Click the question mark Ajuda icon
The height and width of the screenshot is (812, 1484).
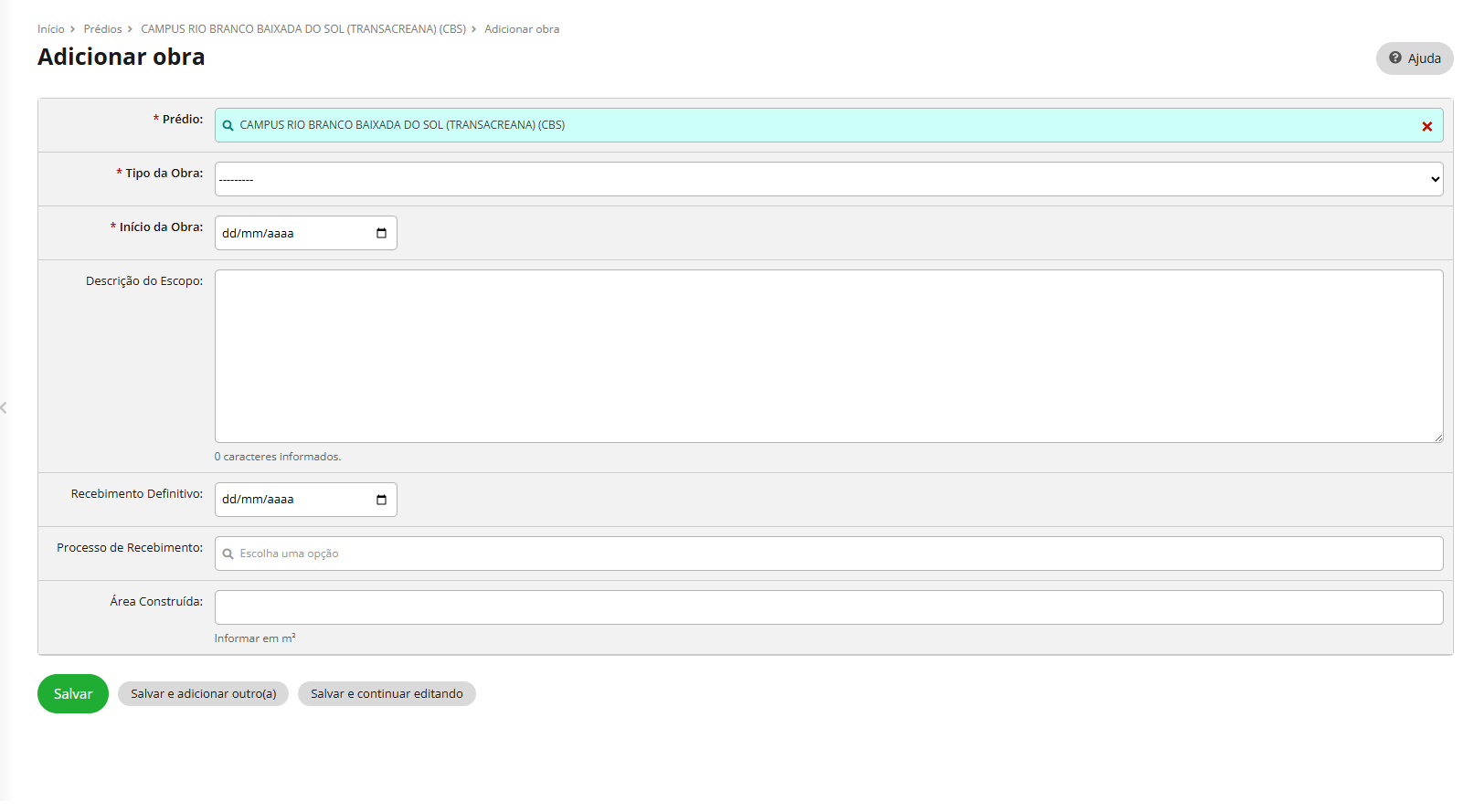coord(1395,58)
